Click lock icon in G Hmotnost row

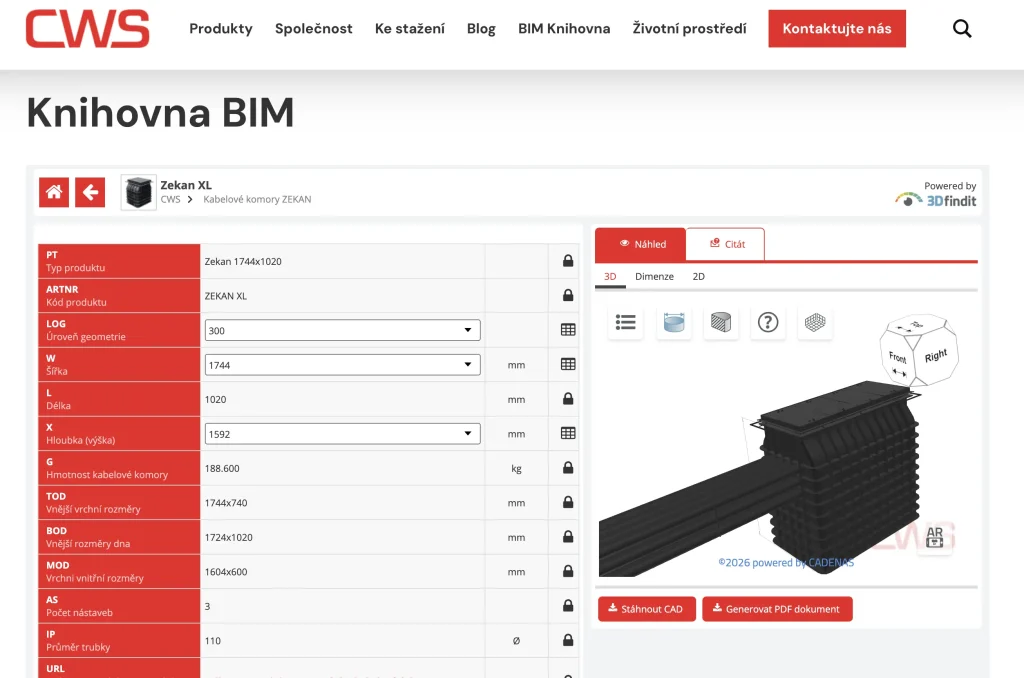(x=568, y=468)
